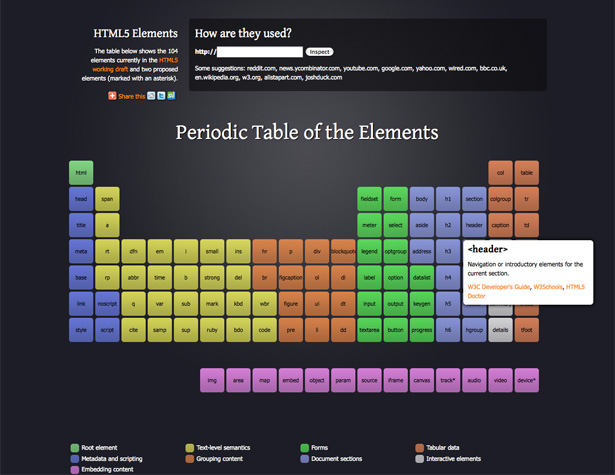Select the blockquote element tile

[343, 251]
